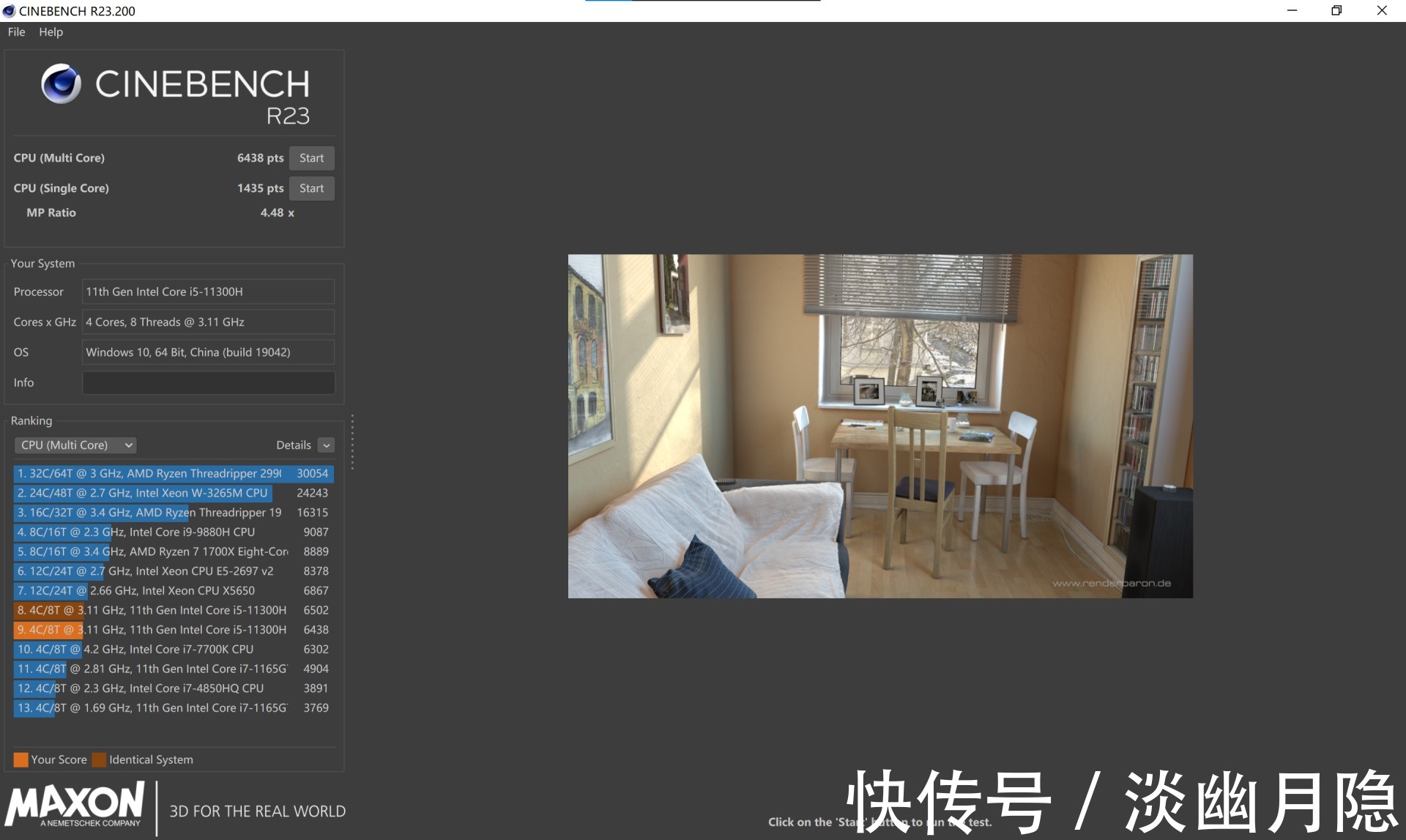This screenshot has height=840, width=1406.
Task: Select ranking row 2 Intel Xeon W-3265M
Action: click(174, 493)
